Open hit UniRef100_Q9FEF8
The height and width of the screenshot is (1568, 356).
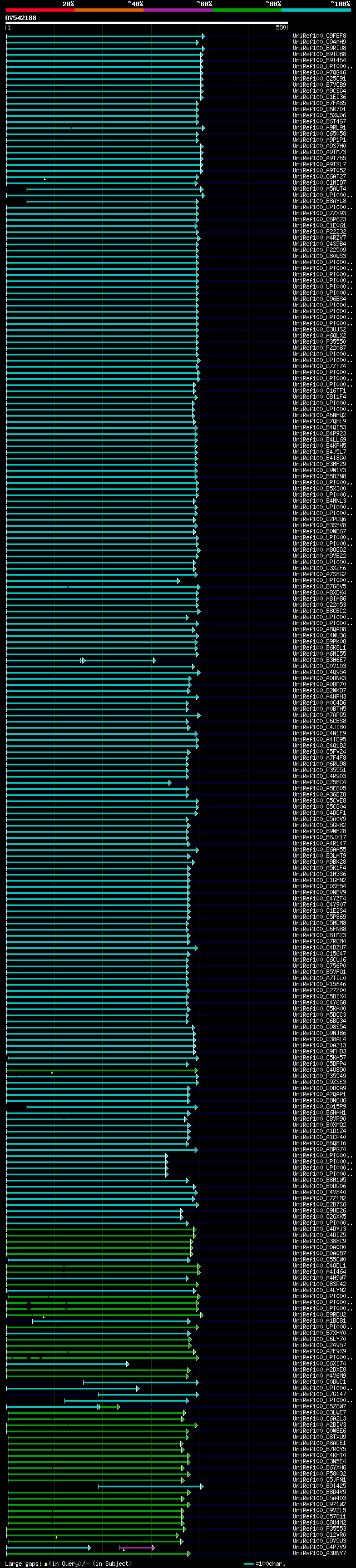319,36
